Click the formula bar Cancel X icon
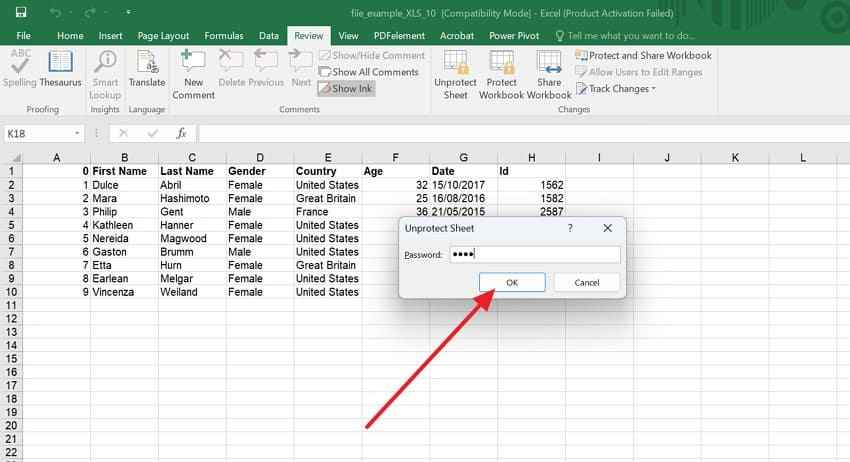The height and width of the screenshot is (462, 850). click(123, 133)
